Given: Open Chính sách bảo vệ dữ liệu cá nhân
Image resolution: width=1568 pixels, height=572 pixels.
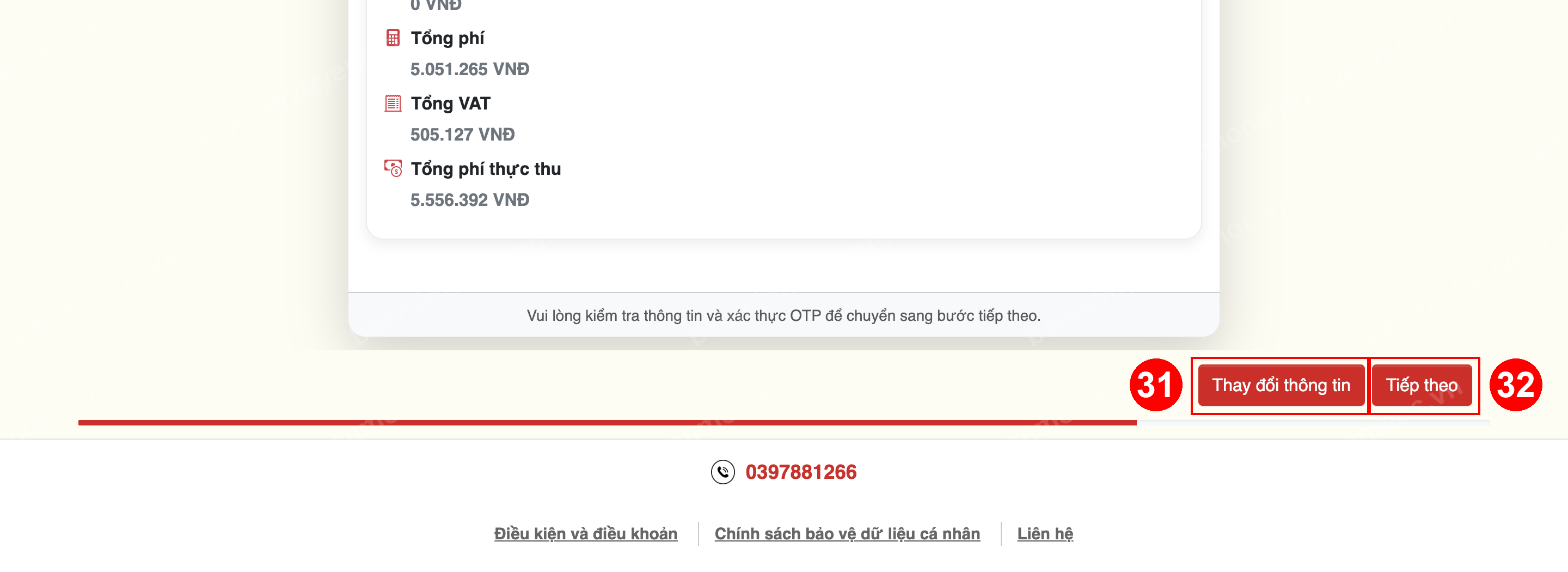Looking at the screenshot, I should (847, 534).
